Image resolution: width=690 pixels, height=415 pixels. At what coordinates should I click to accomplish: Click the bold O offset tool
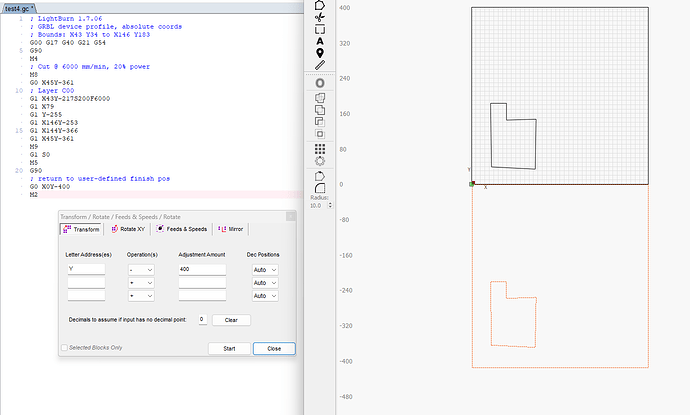coord(320,83)
